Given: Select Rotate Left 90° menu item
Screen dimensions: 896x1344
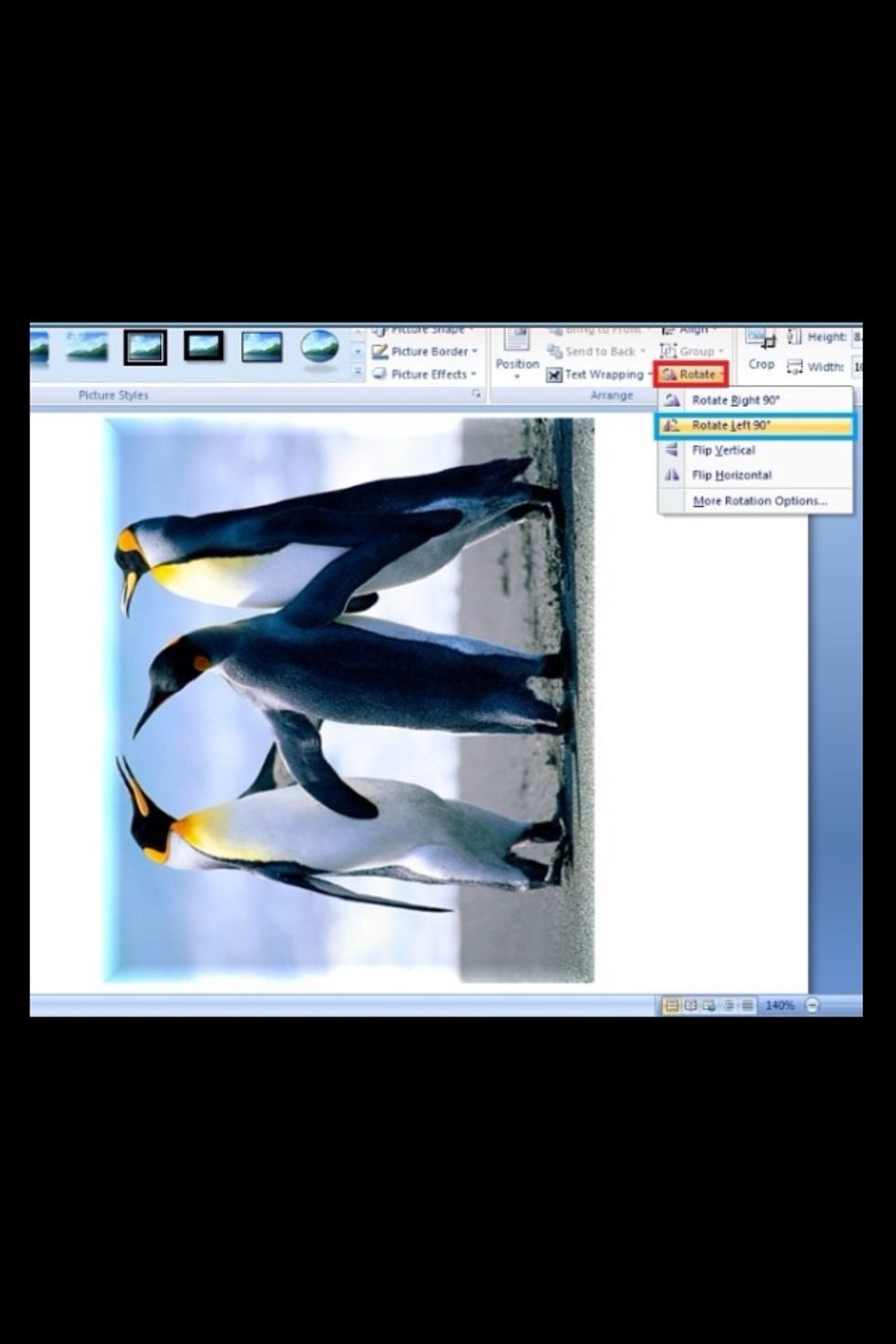Looking at the screenshot, I should (x=731, y=425).
